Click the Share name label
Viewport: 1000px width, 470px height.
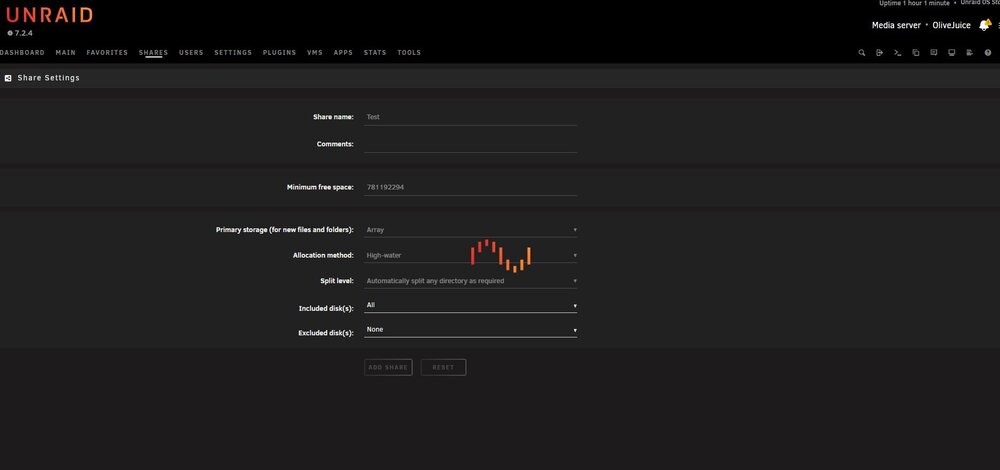pos(333,117)
